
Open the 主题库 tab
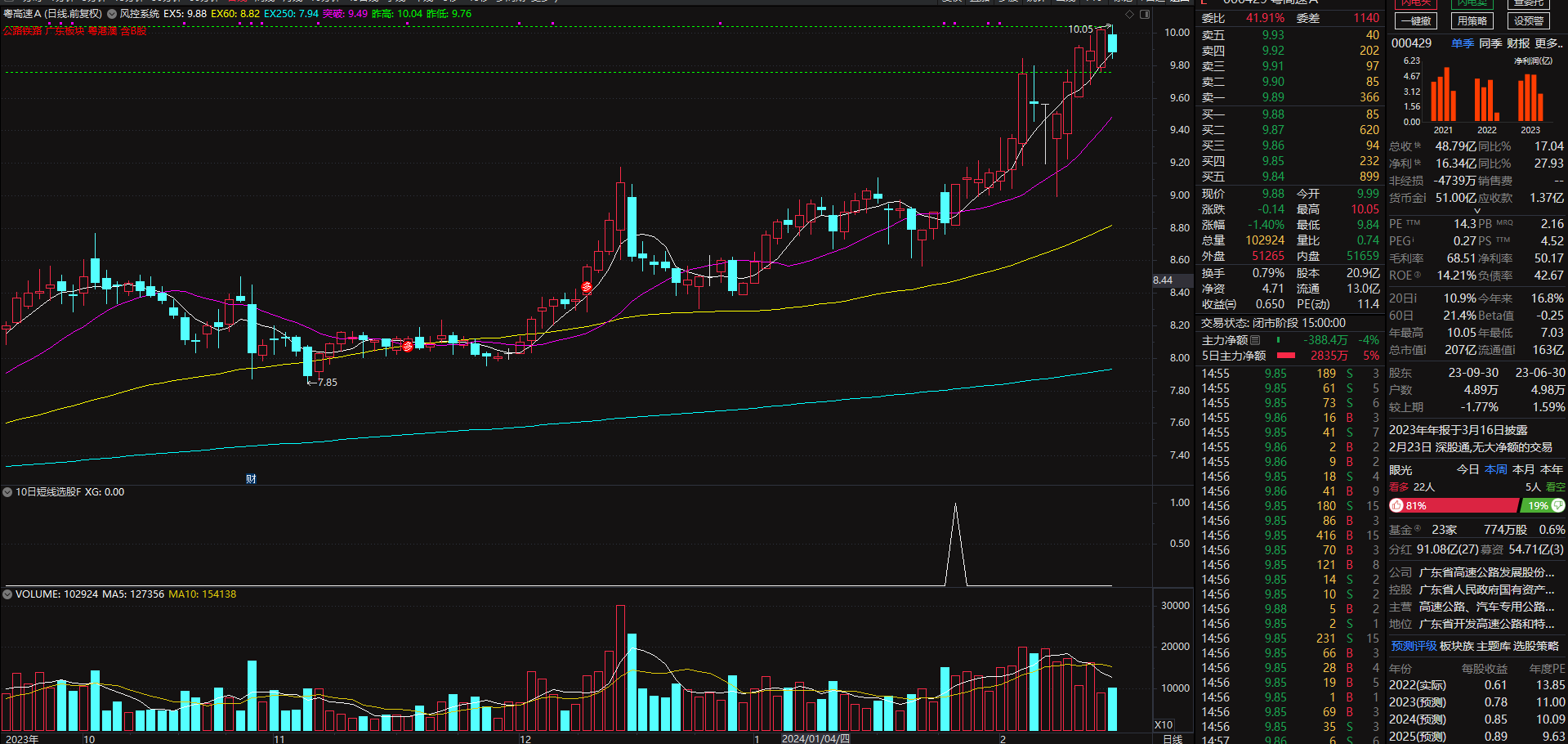click(1493, 646)
